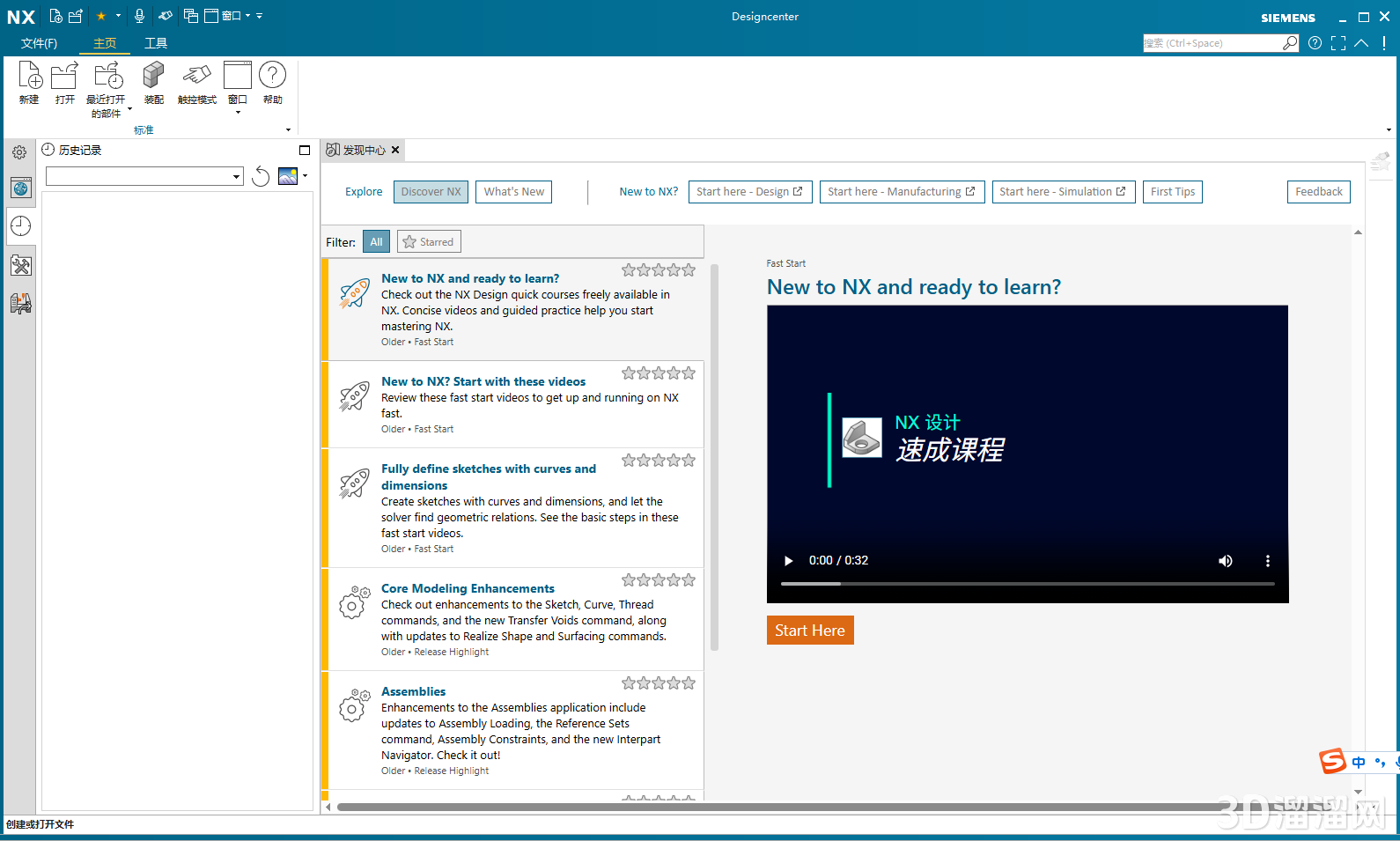1400x841 pixels.
Task: Expand the Recently Opened Parts (最近打开的部件) dropdown
Action: [129, 110]
